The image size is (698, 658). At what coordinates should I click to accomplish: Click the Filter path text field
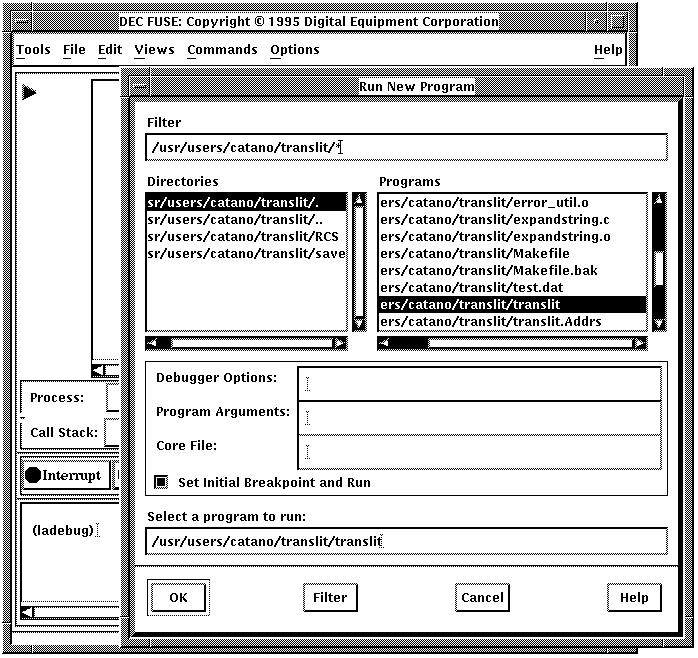tap(406, 148)
